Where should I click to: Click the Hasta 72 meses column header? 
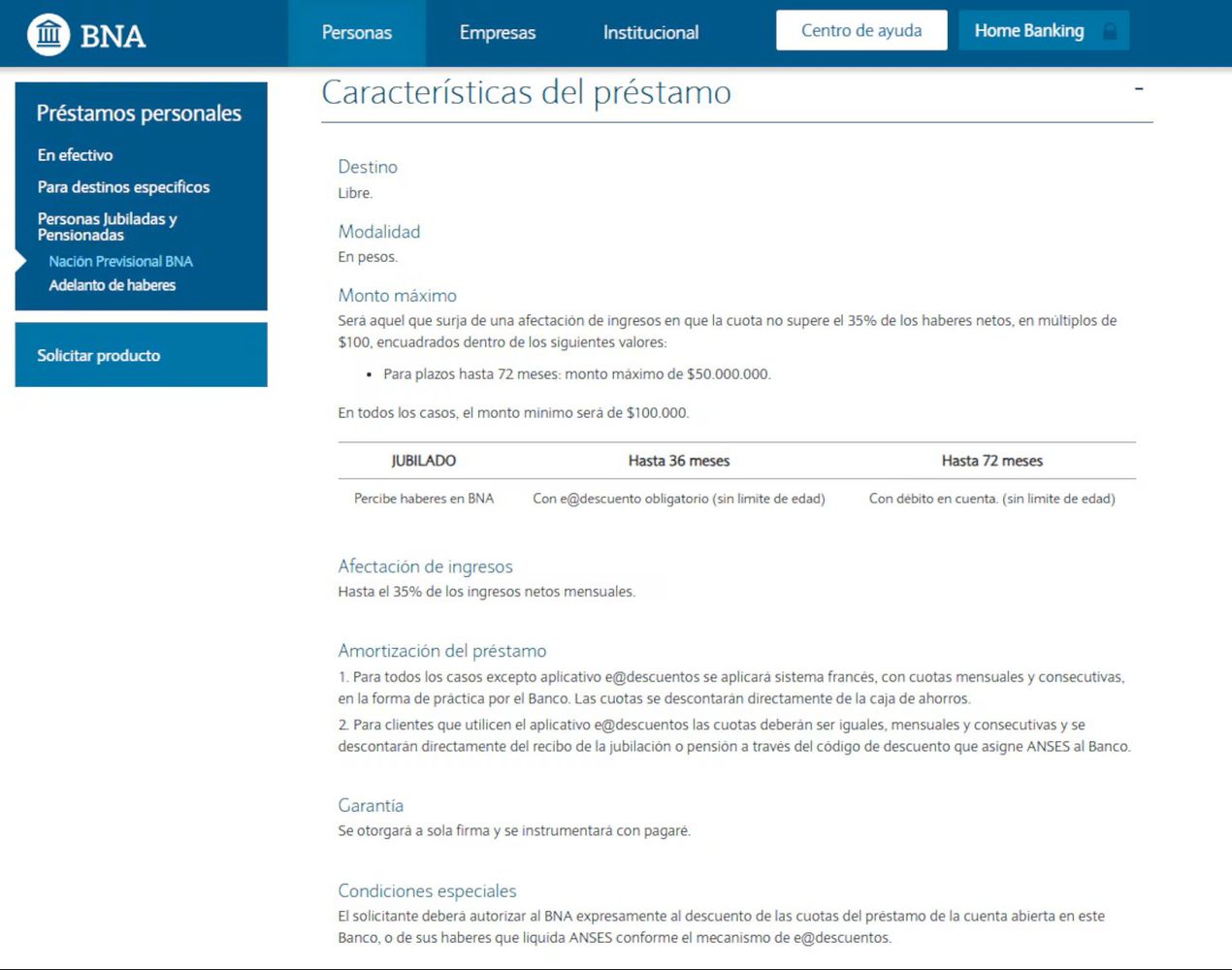(x=992, y=461)
